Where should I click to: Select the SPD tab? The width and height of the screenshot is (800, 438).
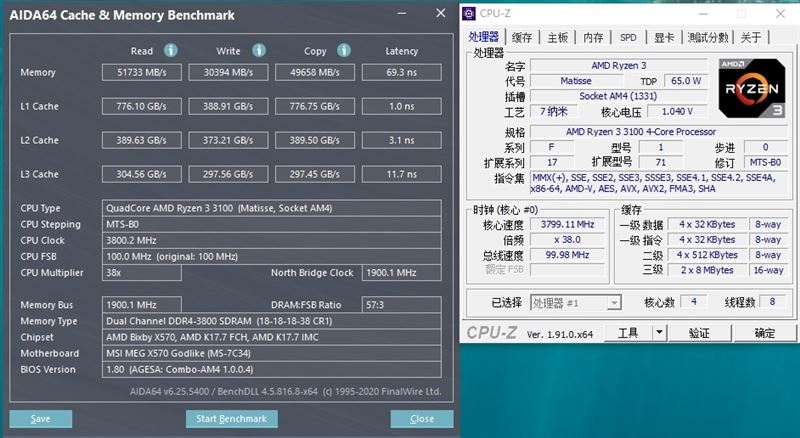[628, 37]
